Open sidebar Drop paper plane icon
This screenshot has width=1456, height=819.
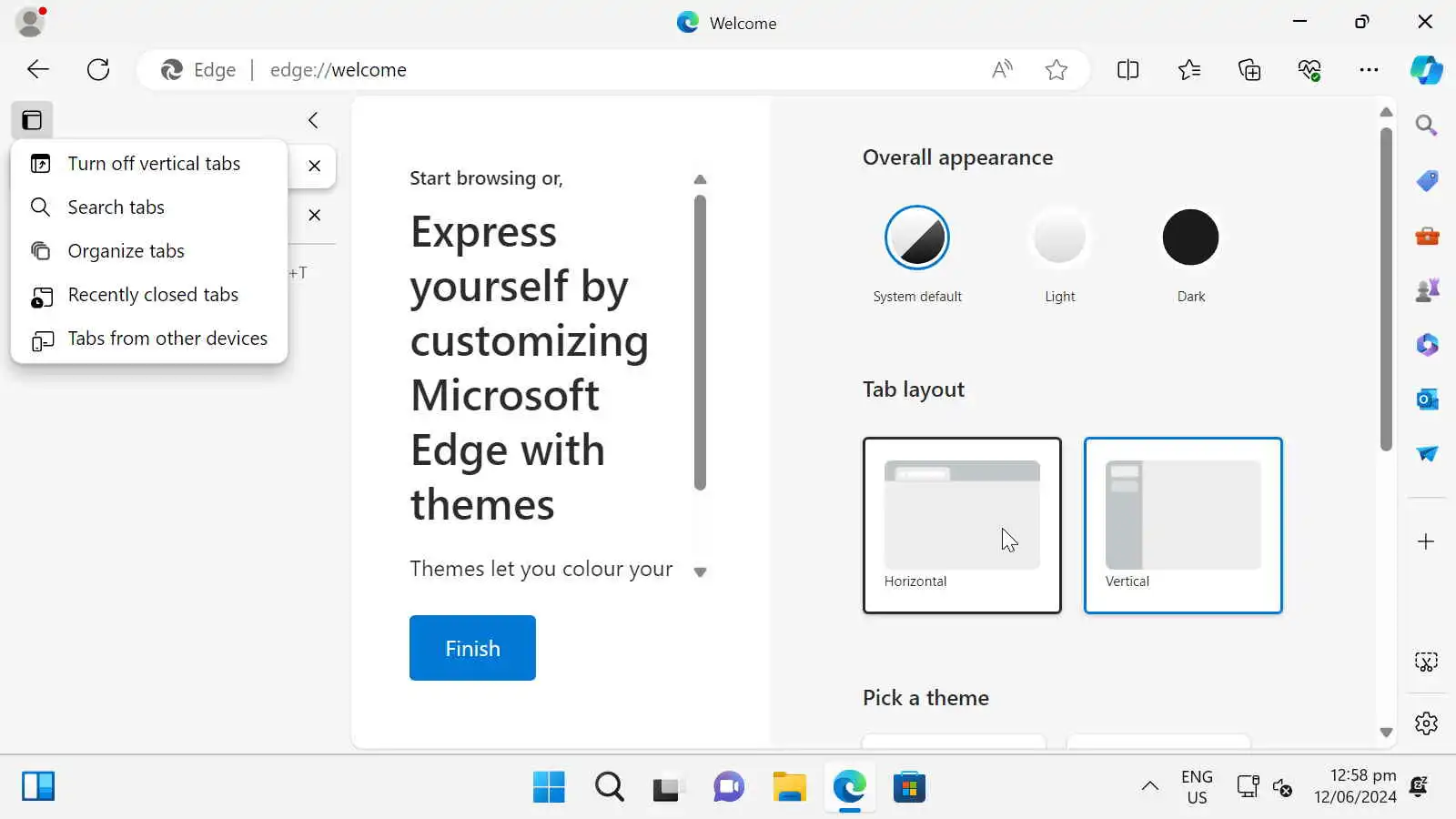pos(1427,453)
